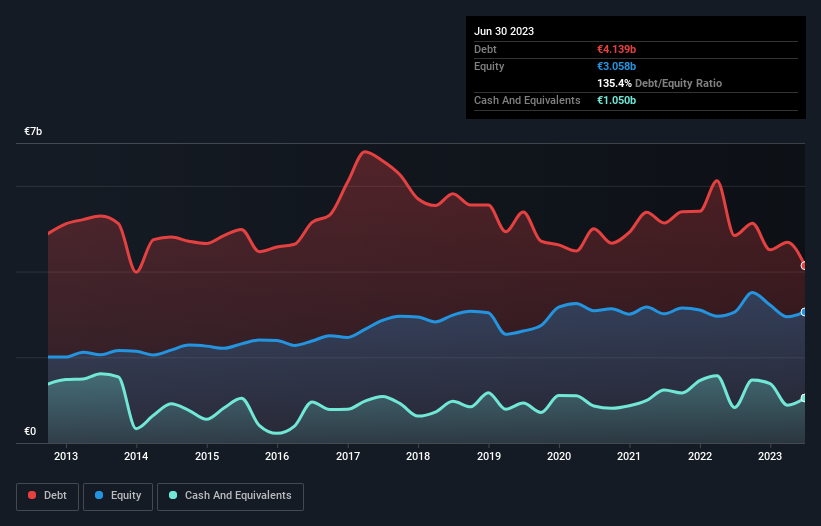The height and width of the screenshot is (526, 821).
Task: Click the 2014 x-axis label
Action: 136,456
